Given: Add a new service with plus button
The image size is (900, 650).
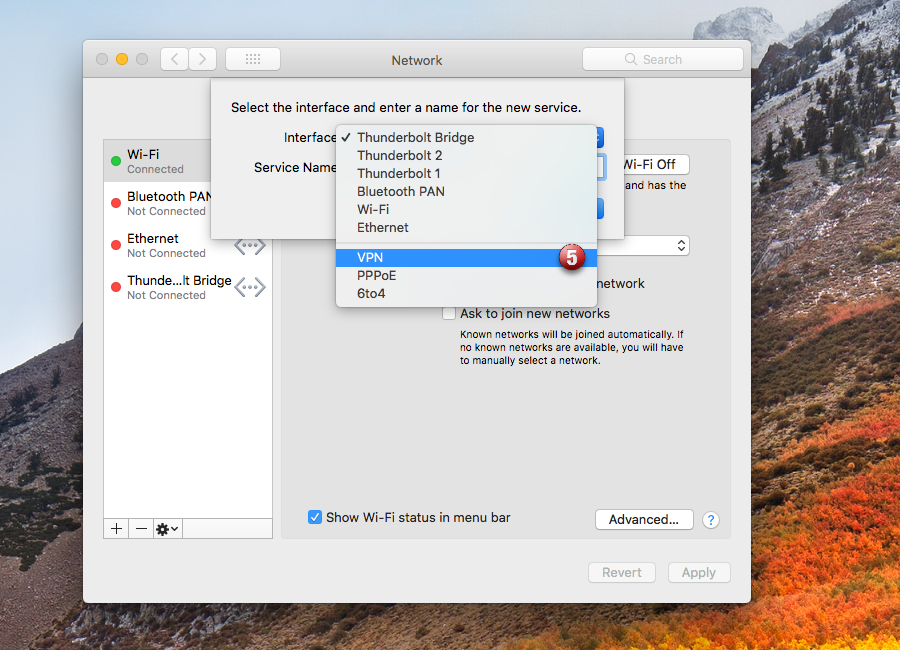Looking at the screenshot, I should click(117, 528).
